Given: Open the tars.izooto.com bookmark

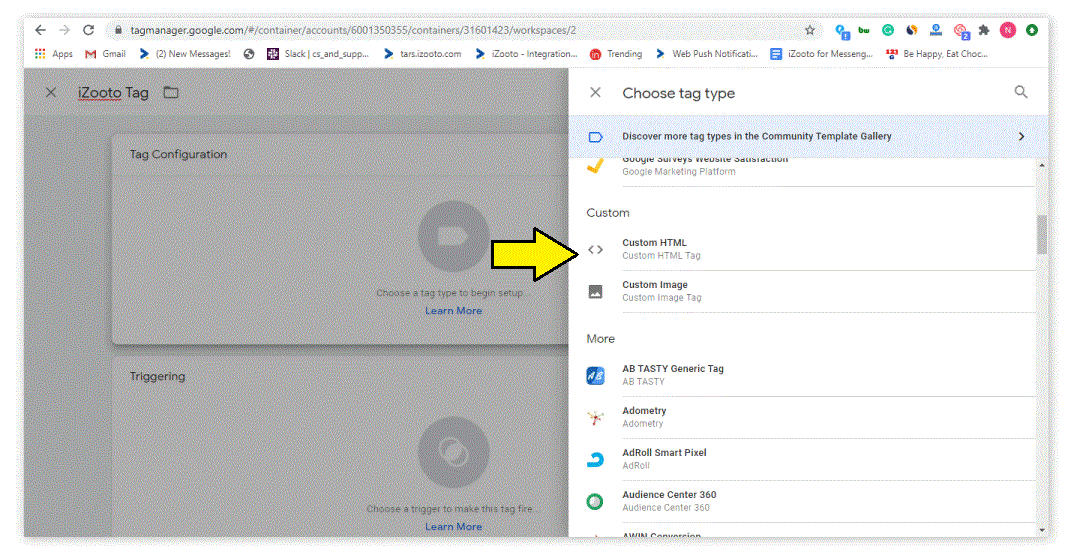Looking at the screenshot, I should click(422, 54).
